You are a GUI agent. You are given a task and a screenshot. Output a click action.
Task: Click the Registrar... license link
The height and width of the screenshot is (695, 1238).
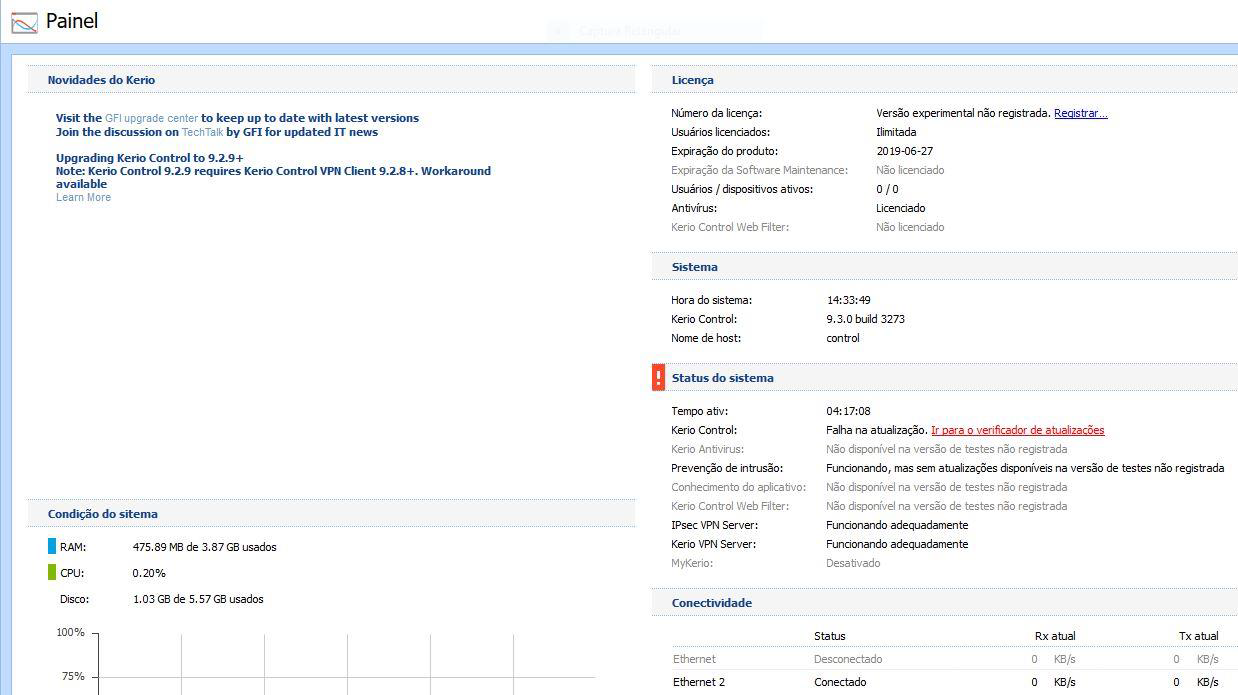pyautogui.click(x=1081, y=113)
